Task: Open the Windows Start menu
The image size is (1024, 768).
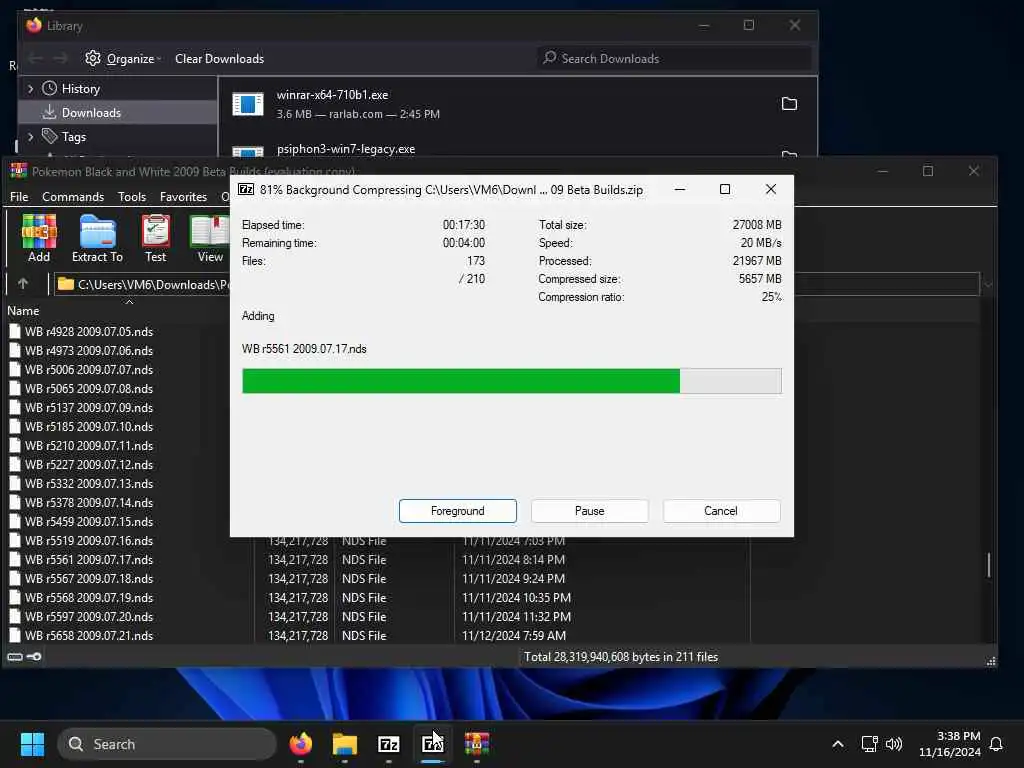Action: tap(32, 744)
